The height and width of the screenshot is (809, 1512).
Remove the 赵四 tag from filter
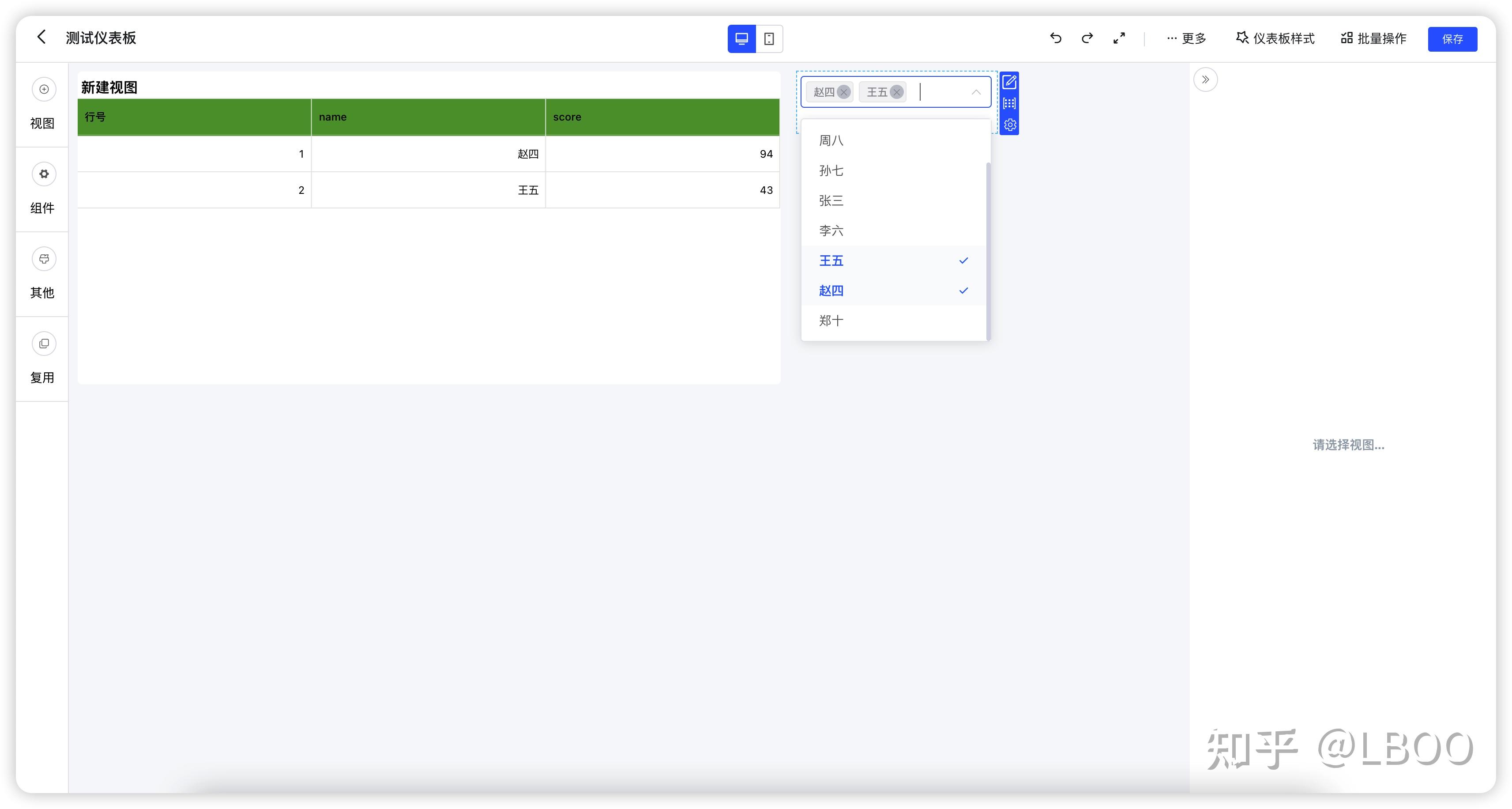(x=843, y=92)
